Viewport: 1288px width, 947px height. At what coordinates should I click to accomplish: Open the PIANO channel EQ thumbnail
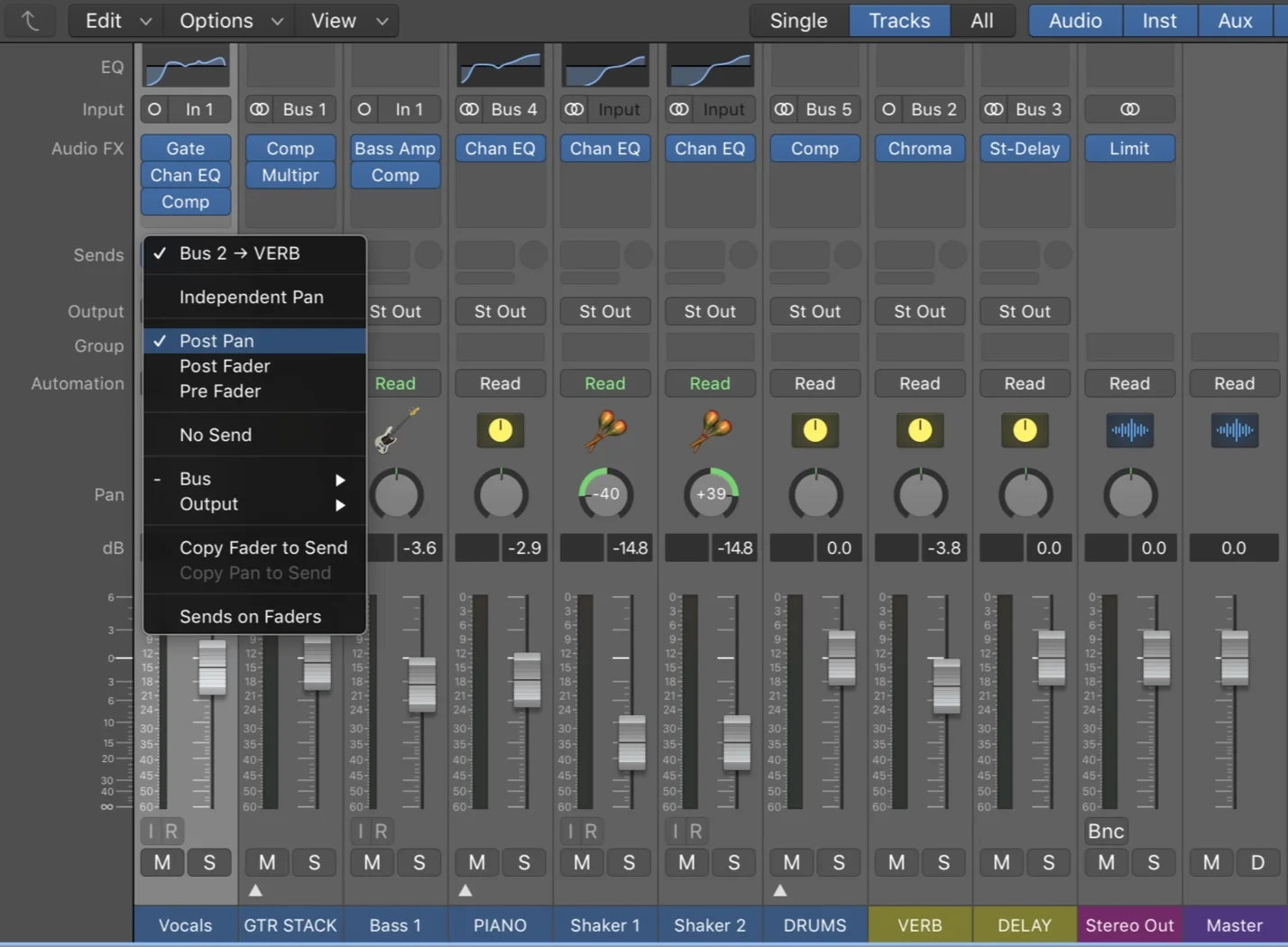(x=501, y=67)
